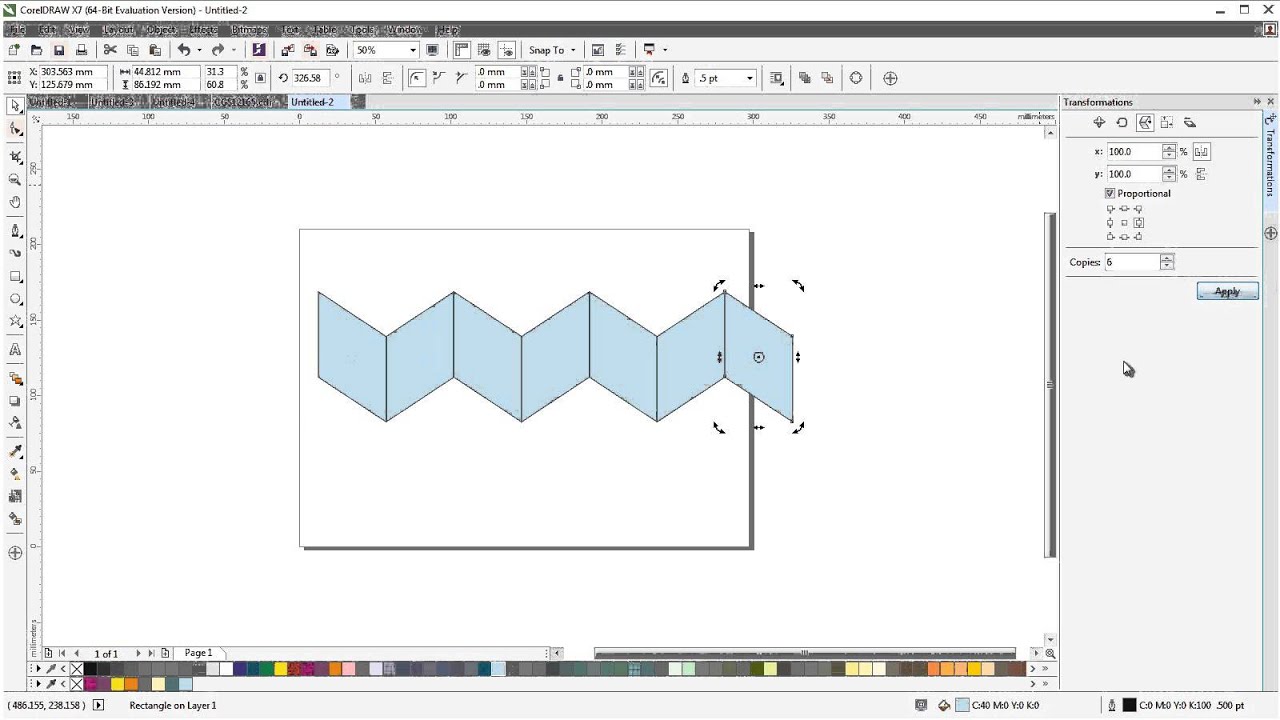Select the Text tool
Viewport: 1280px width, 720px height.
[x=15, y=350]
